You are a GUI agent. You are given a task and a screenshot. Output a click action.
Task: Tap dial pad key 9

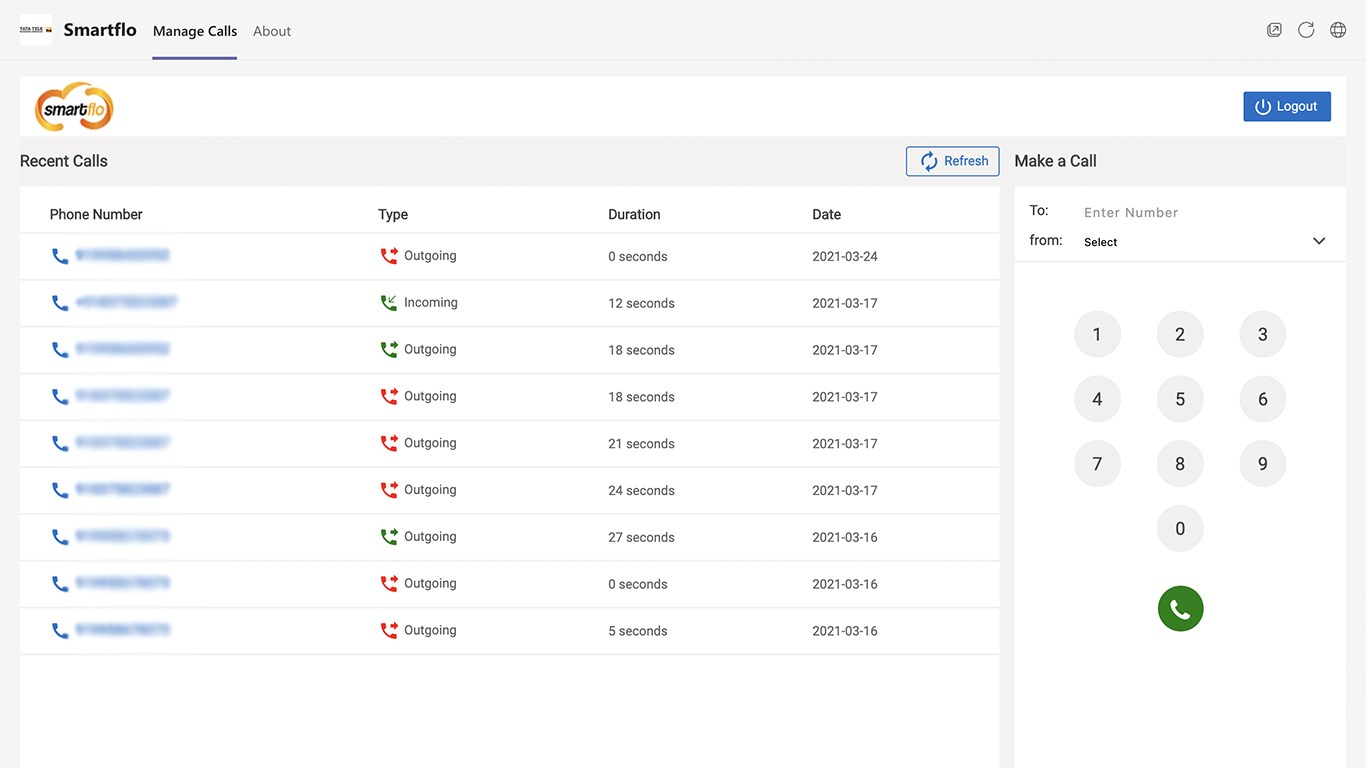pos(1262,464)
